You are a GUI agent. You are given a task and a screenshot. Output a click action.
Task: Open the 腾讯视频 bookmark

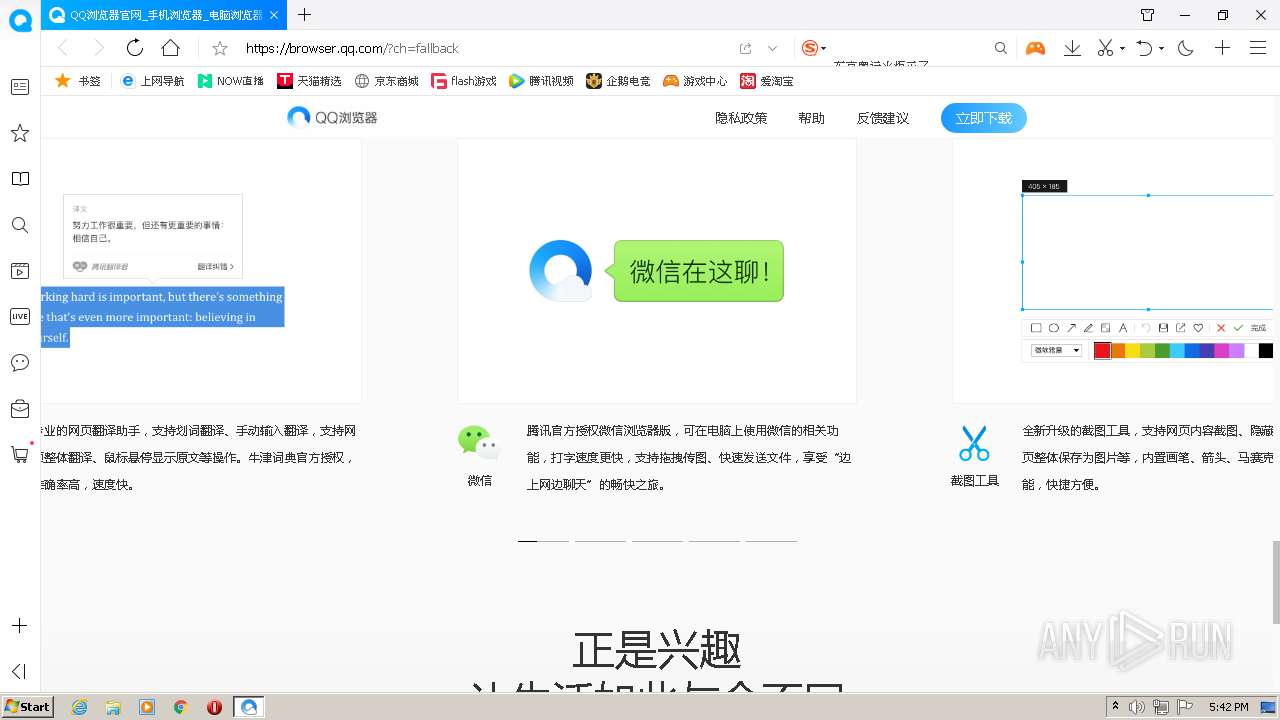[x=541, y=81]
